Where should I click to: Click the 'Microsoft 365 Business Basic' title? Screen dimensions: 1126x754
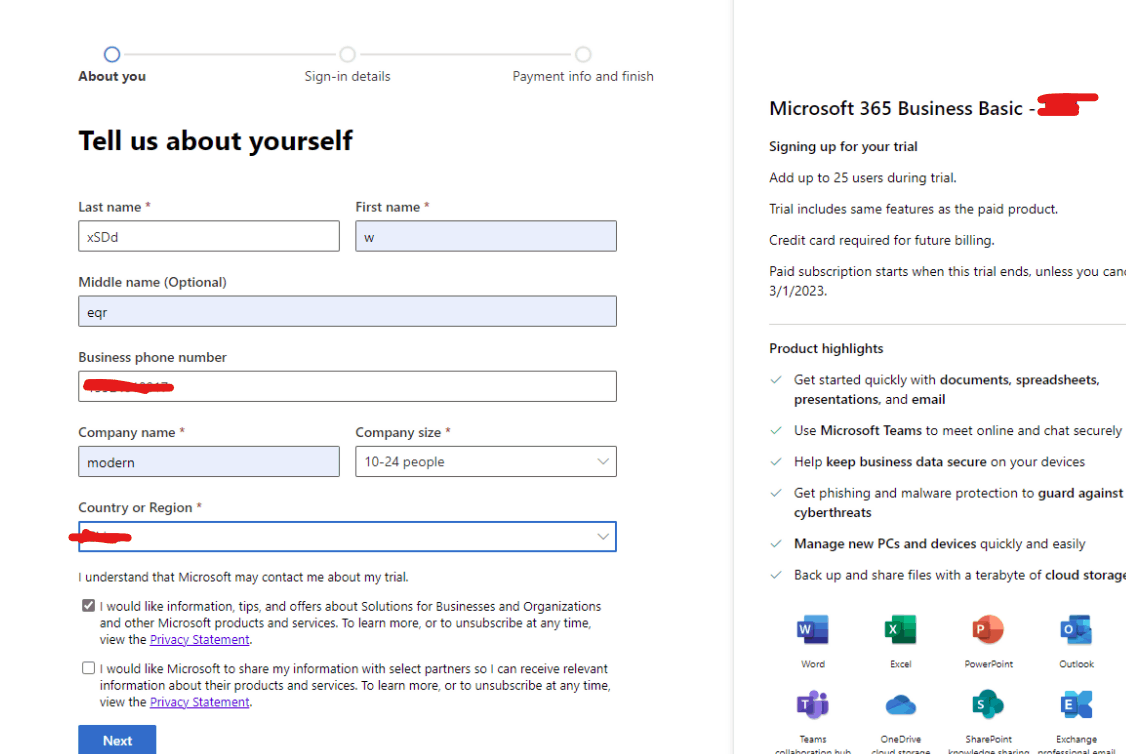pos(895,108)
